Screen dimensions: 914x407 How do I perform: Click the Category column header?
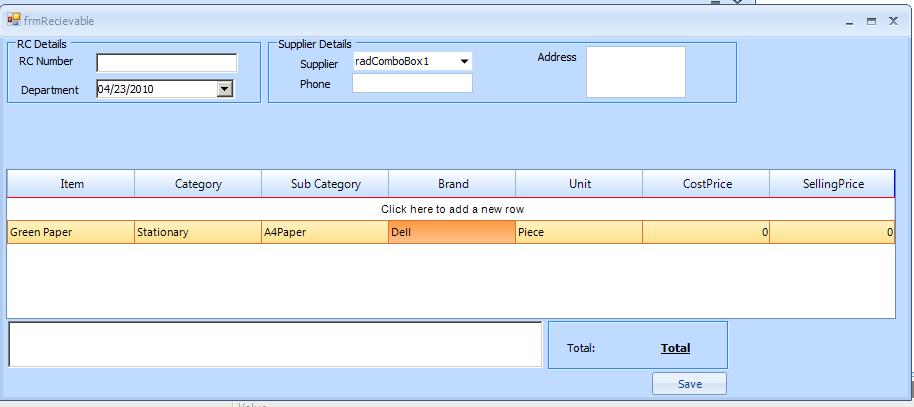(198, 184)
